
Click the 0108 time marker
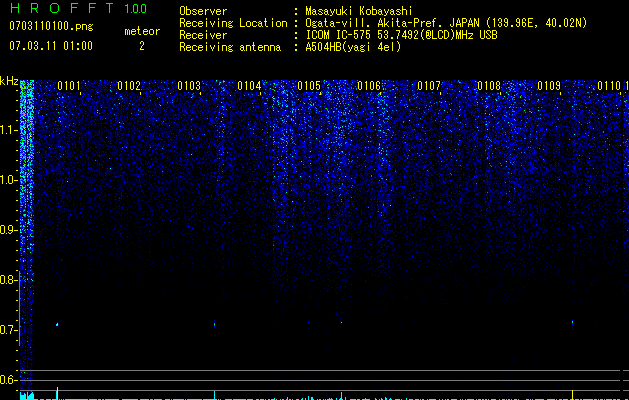tap(489, 86)
